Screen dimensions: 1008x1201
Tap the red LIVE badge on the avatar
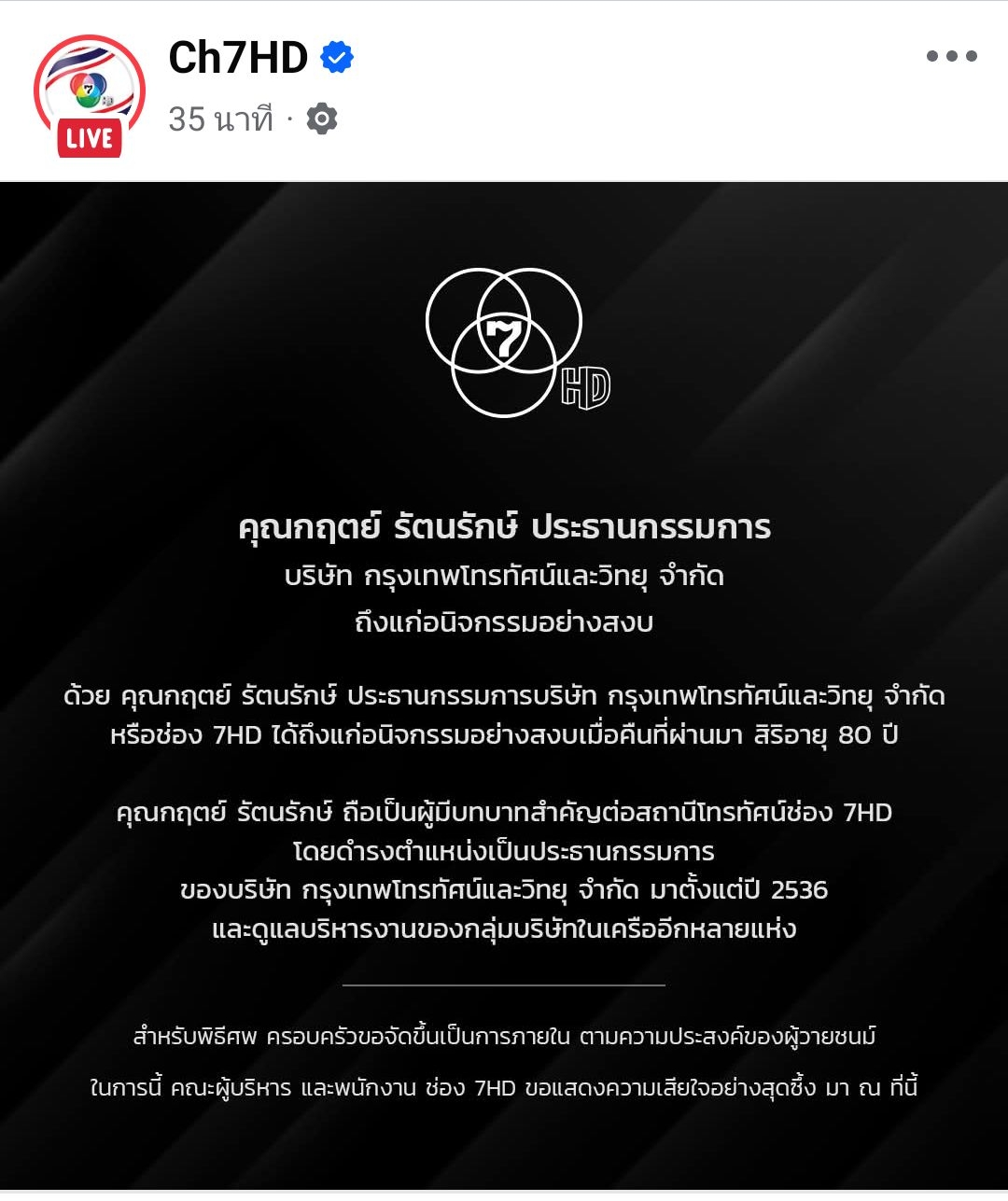coord(90,139)
